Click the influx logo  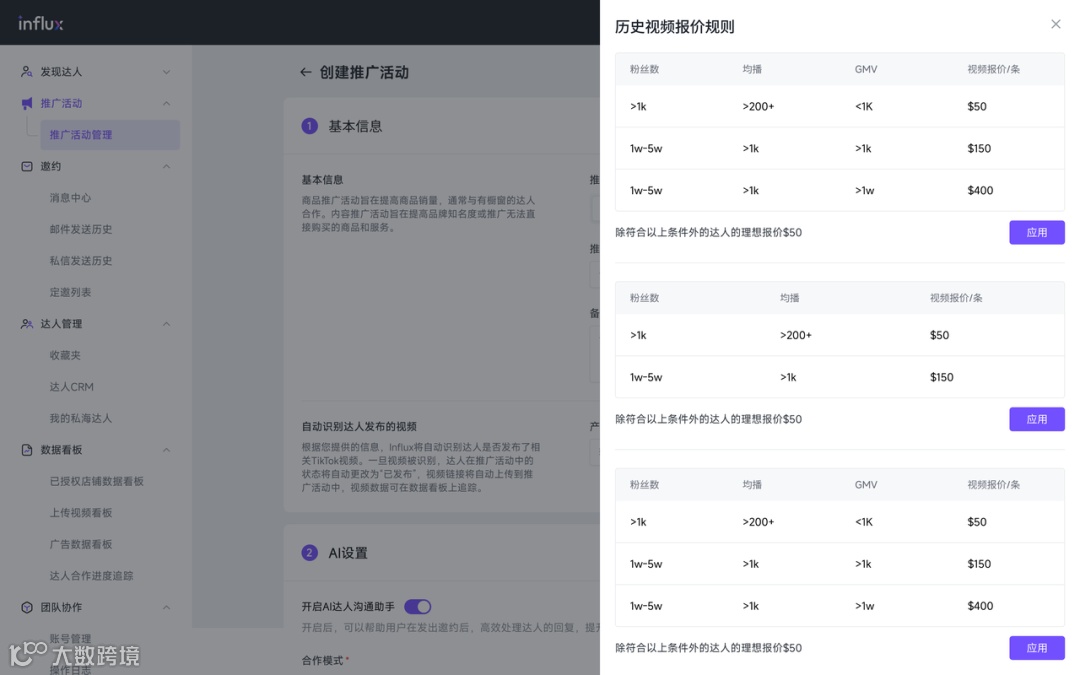[x=41, y=23]
